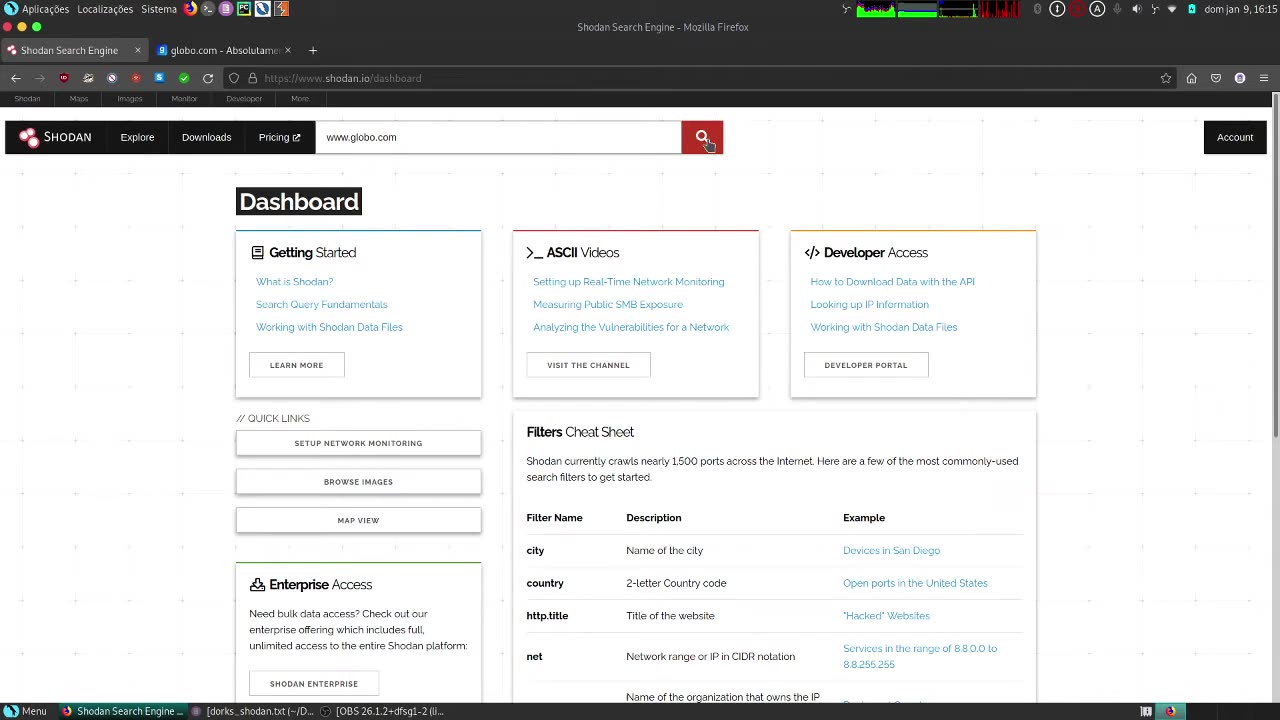This screenshot has width=1280, height=720.
Task: Click the profile avatar icon in Firefox toolbar
Action: (x=1240, y=78)
